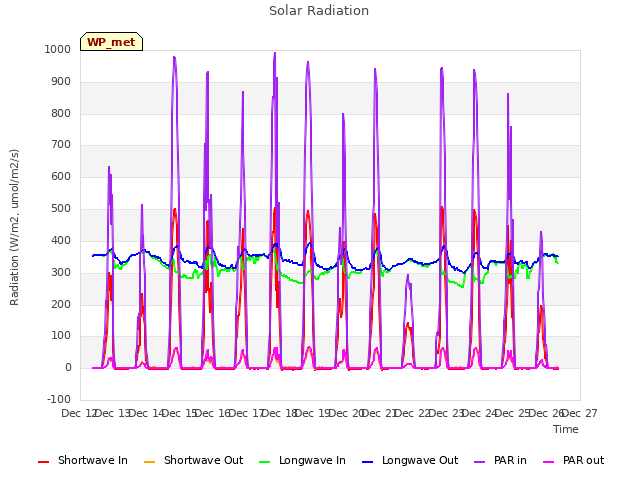Click the Time x-axis title

(x=566, y=429)
